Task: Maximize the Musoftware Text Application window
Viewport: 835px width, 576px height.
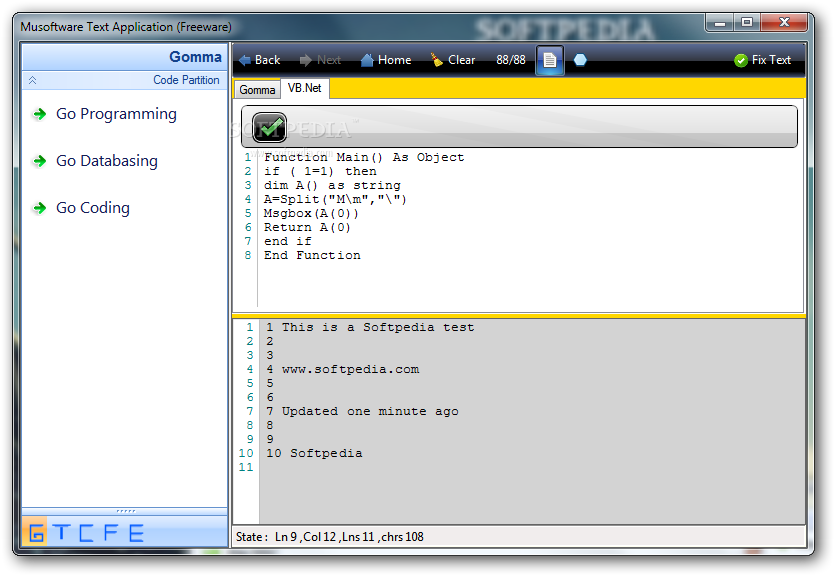Action: click(747, 22)
